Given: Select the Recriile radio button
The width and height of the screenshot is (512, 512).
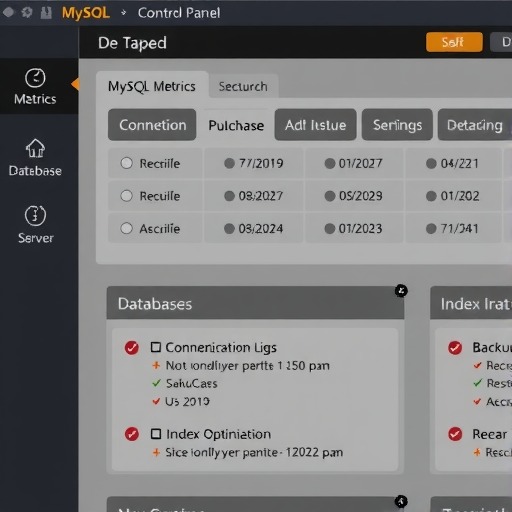Looking at the screenshot, I should (127, 163).
